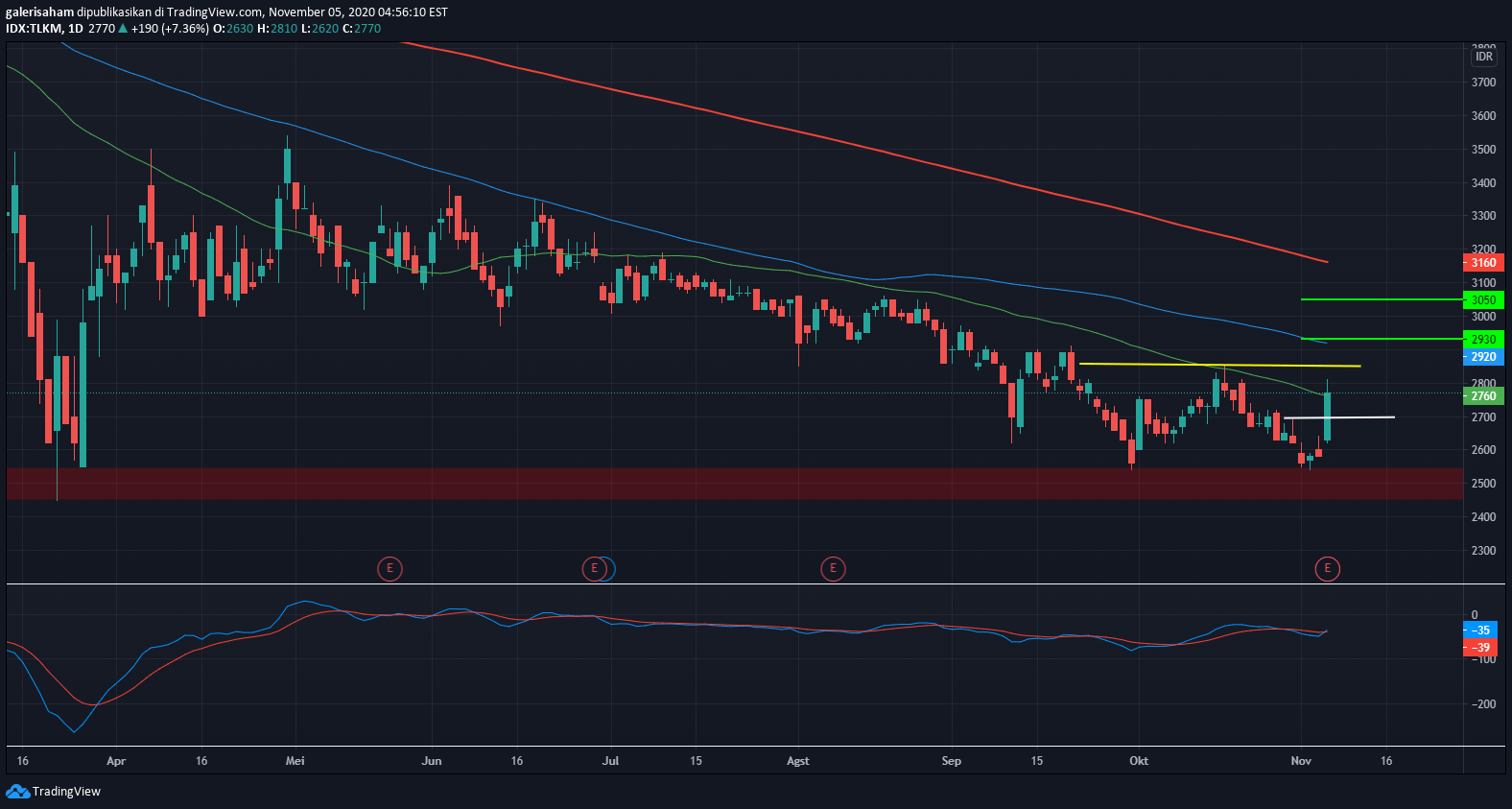The width and height of the screenshot is (1512, 809).
Task: Select the green 2760 last price label
Action: (1482, 396)
